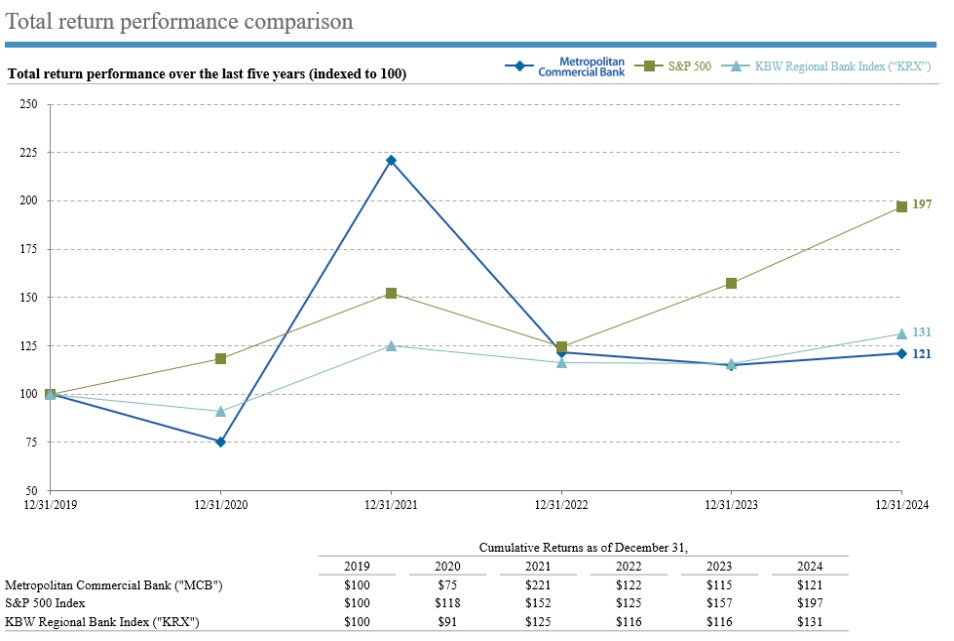Select the KRX triangle point at 12/31/2021
This screenshot has height=641, width=954.
[391, 345]
